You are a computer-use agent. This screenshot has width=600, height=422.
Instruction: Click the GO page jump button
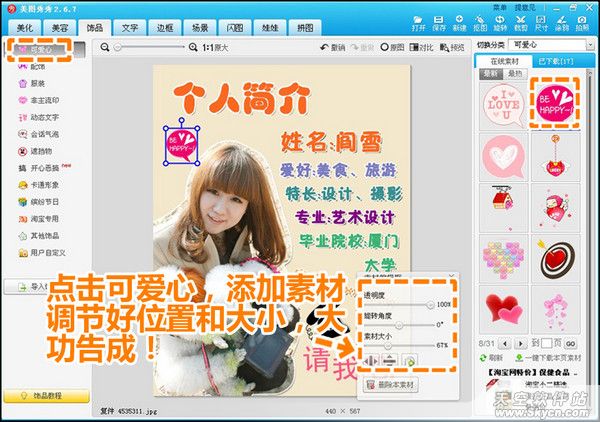coord(571,344)
